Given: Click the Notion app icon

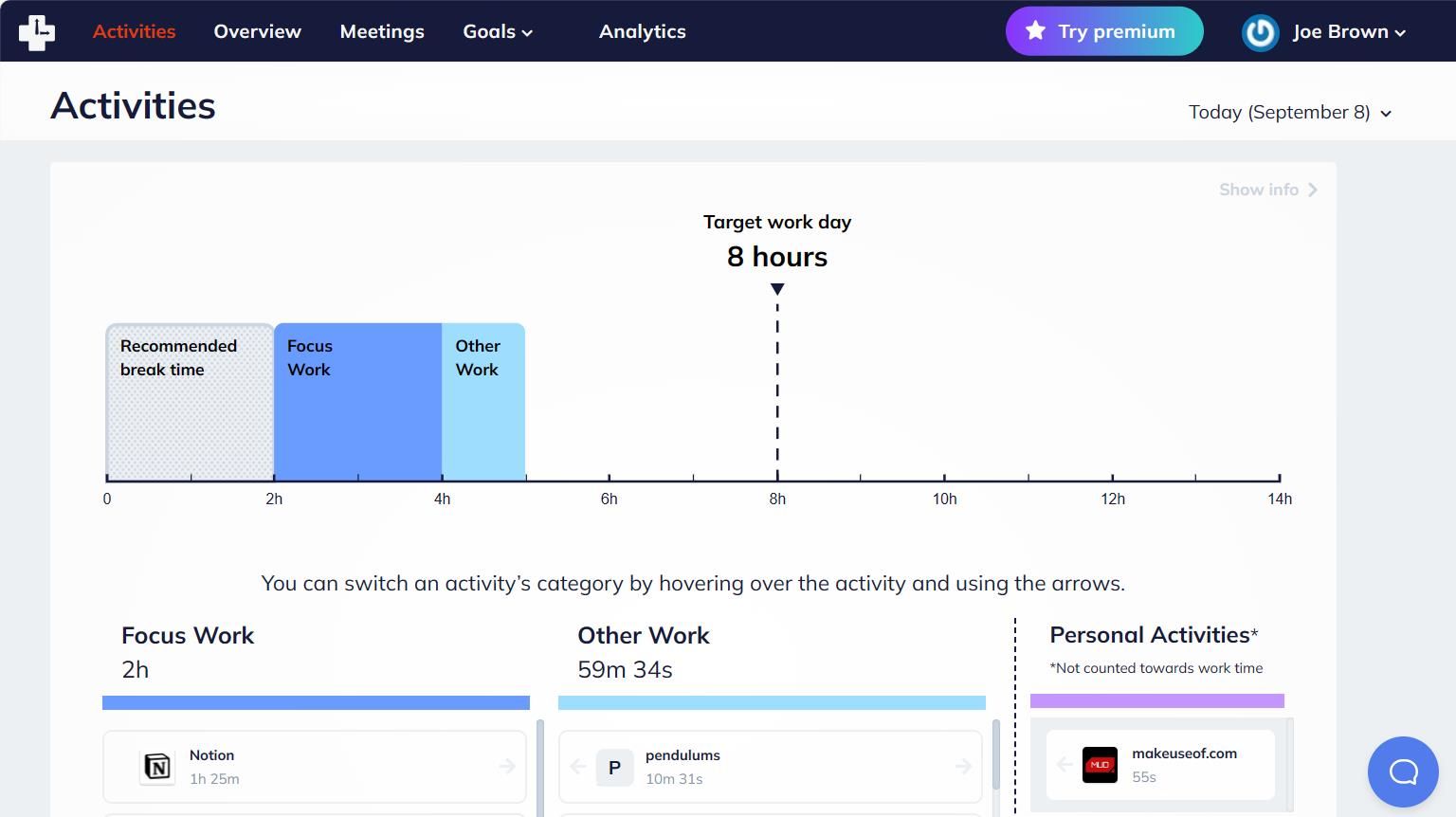Looking at the screenshot, I should click(157, 766).
